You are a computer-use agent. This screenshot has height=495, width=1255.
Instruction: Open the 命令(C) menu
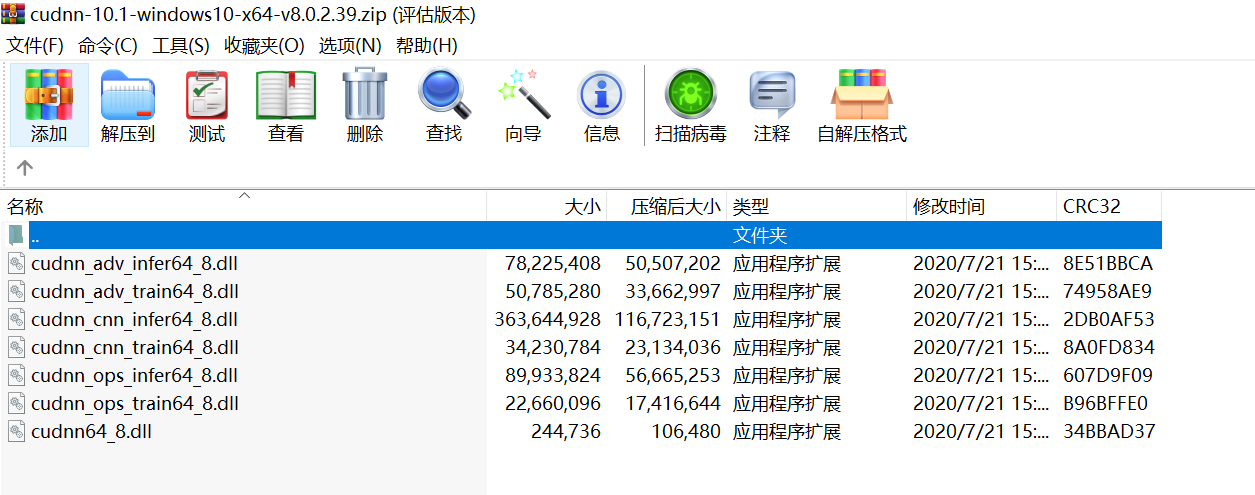pyautogui.click(x=108, y=46)
